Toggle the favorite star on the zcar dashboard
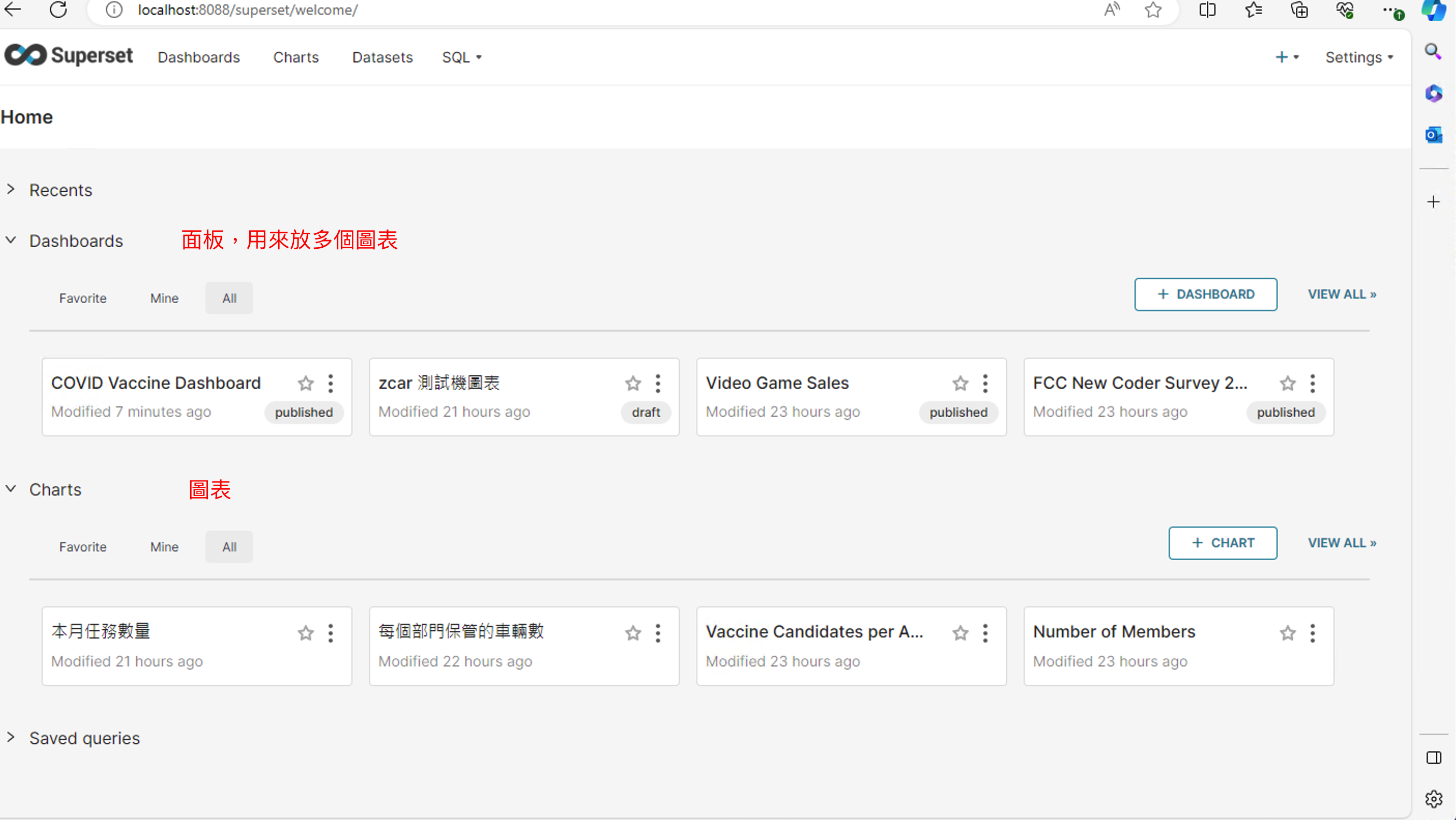The width and height of the screenshot is (1456, 820). (x=633, y=384)
